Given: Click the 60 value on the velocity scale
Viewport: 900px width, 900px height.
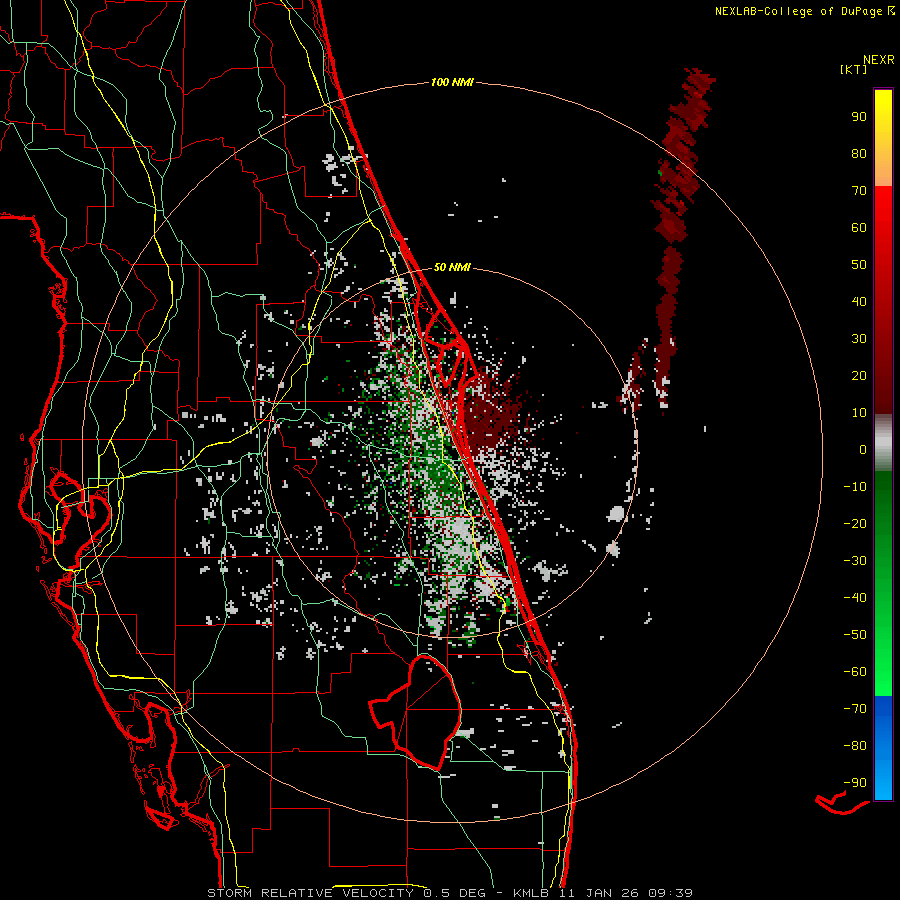Looking at the screenshot, I should click(x=859, y=227).
